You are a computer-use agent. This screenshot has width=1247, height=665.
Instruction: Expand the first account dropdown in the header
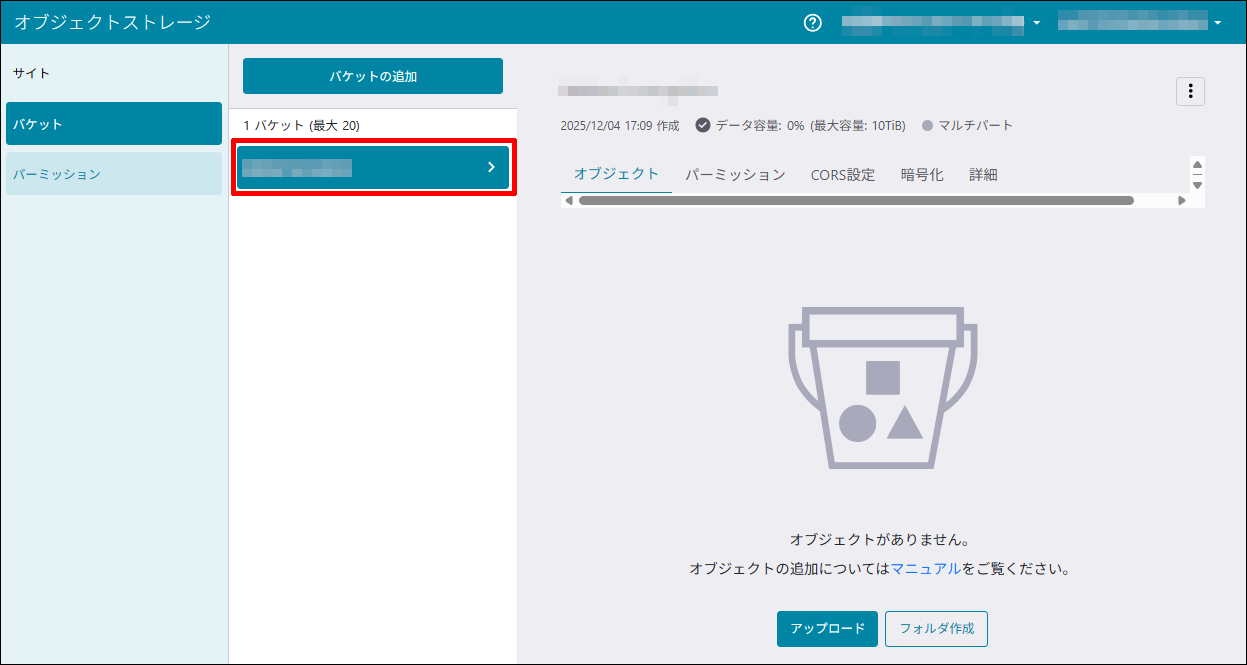(1037, 23)
